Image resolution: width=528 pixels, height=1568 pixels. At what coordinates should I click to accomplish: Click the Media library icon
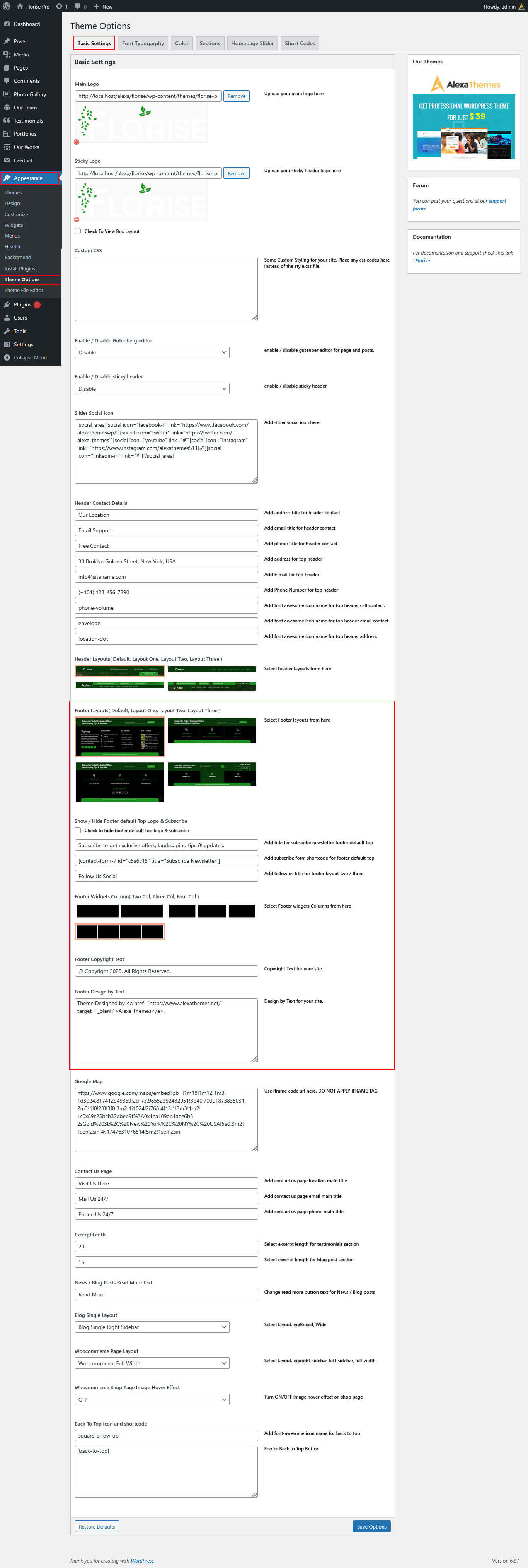click(7, 55)
